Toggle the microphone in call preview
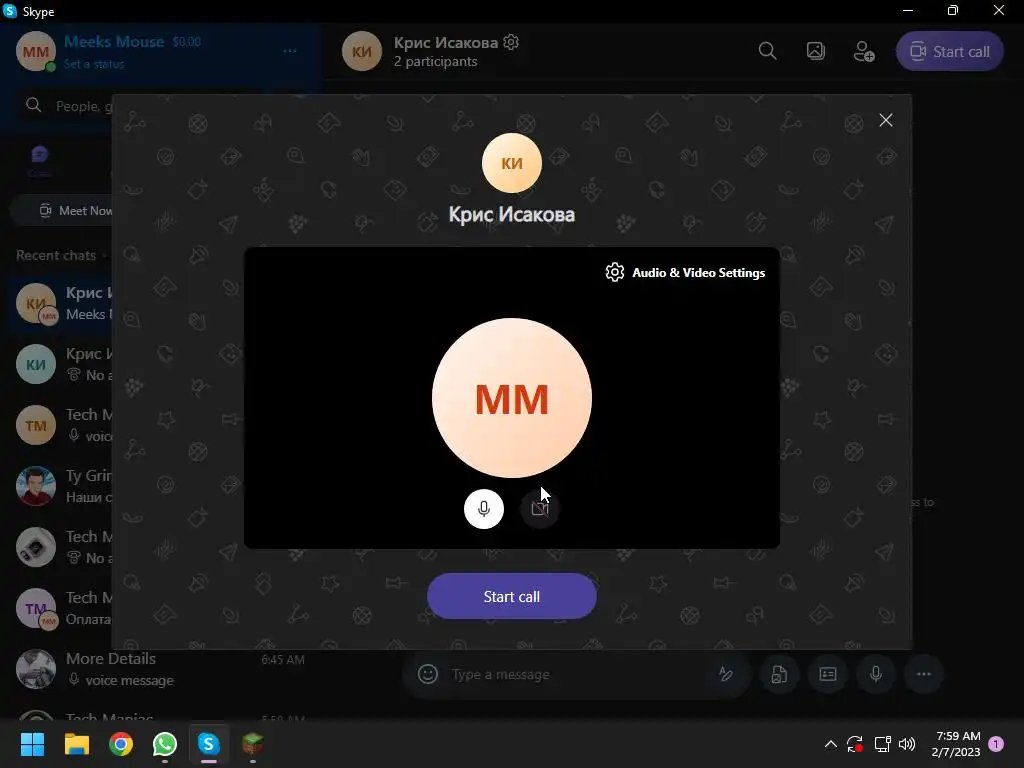1024x768 pixels. (x=483, y=509)
